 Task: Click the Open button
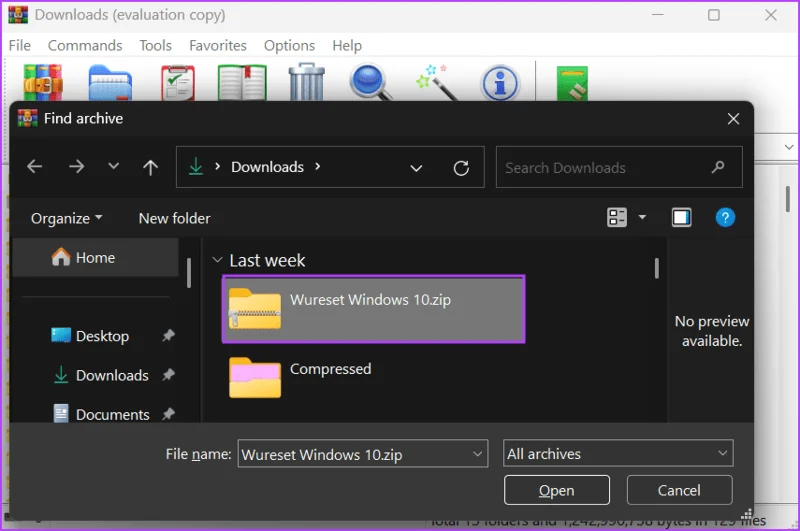(x=557, y=490)
